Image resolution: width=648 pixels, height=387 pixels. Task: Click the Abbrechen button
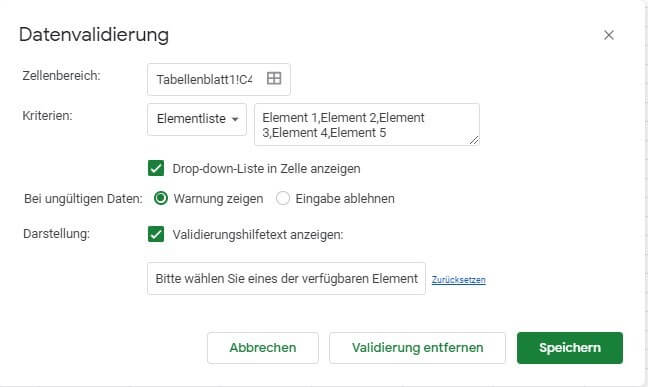point(263,348)
